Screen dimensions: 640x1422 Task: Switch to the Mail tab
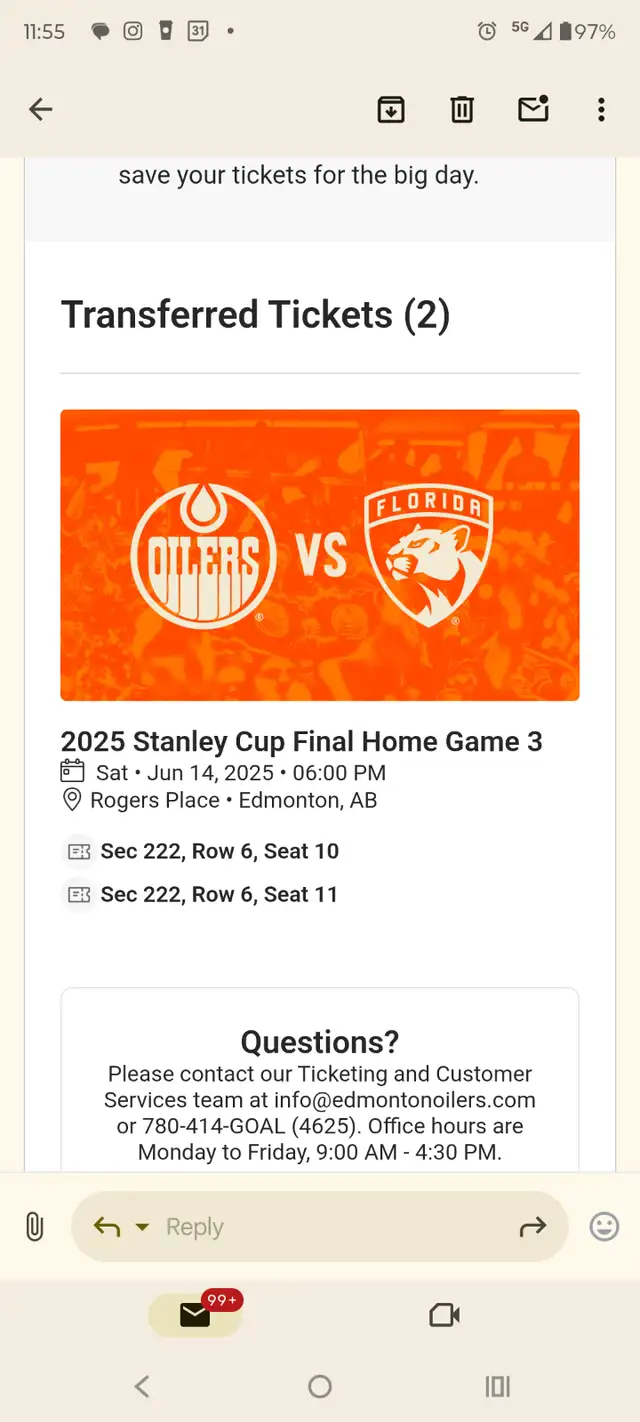coord(195,1315)
